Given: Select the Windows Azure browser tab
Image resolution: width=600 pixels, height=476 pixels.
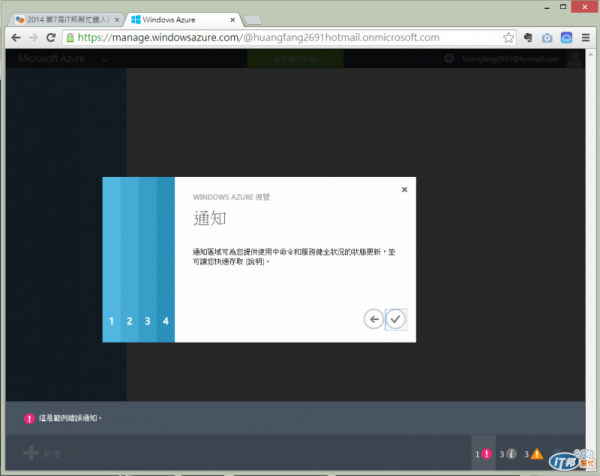Looking at the screenshot, I should click(x=180, y=20).
